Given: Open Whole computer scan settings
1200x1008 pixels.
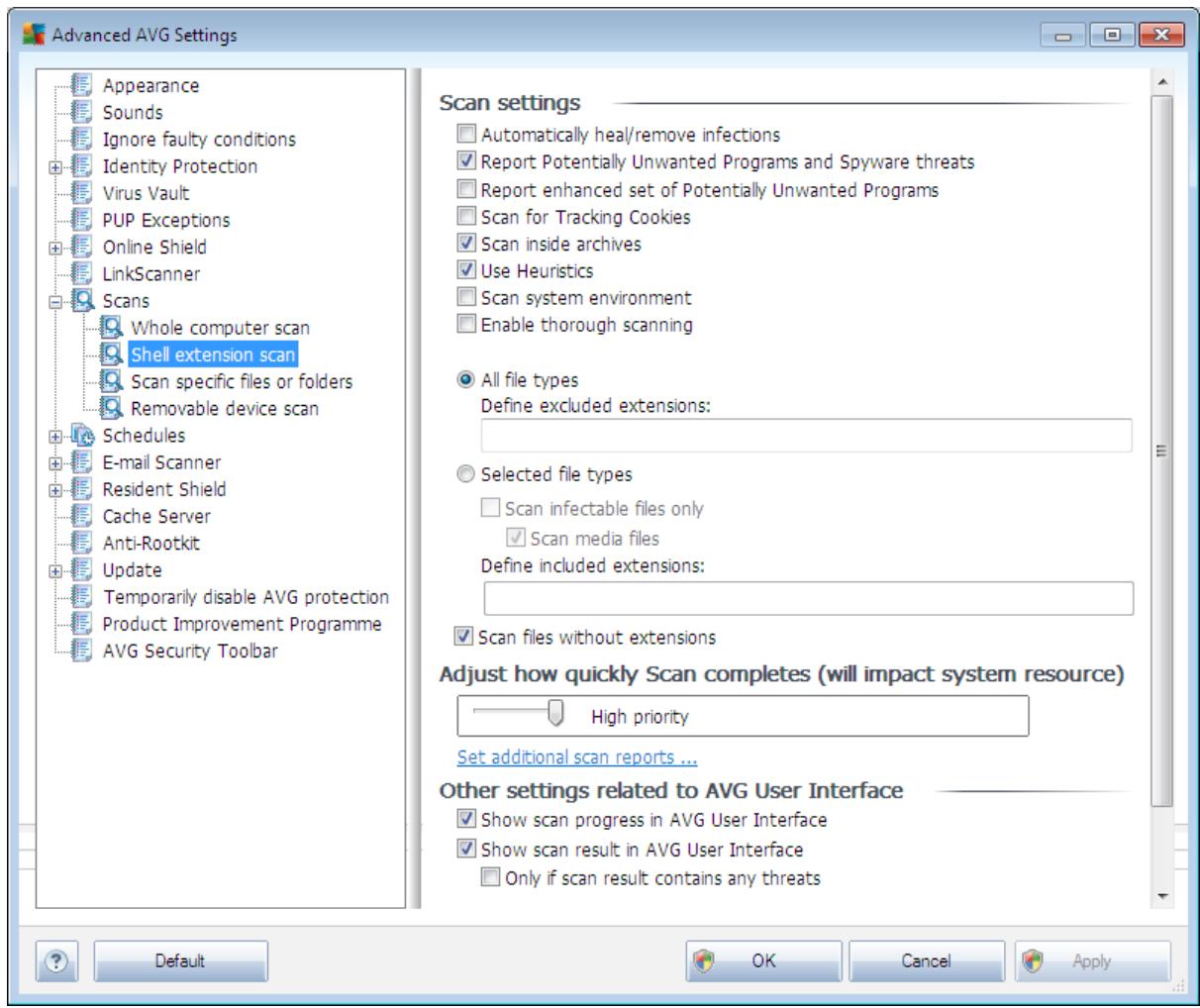Looking at the screenshot, I should (220, 328).
